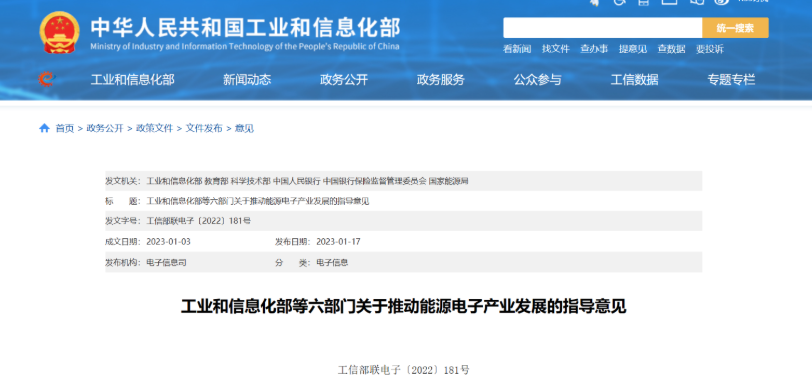The image size is (812, 388).
Task: Go to 政务公开 in the breadcrumb
Action: [105, 128]
